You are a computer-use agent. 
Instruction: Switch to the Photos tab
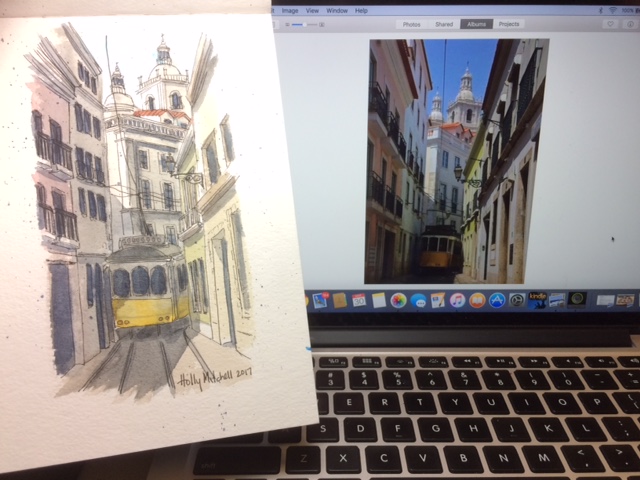pos(411,23)
